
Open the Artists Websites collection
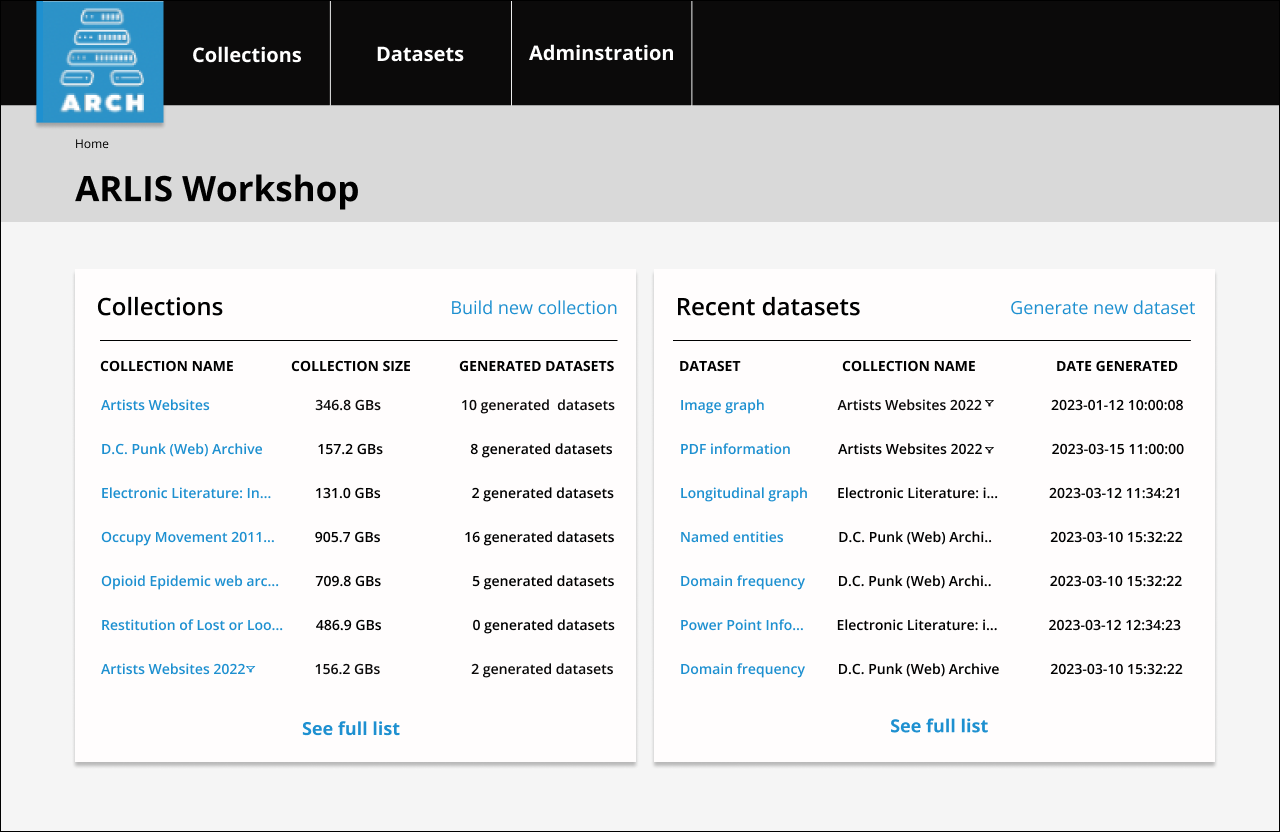click(x=155, y=405)
